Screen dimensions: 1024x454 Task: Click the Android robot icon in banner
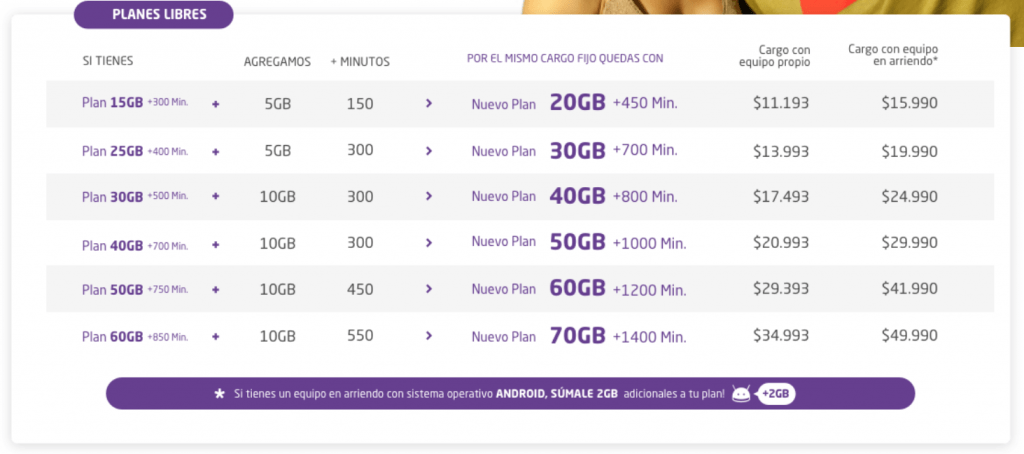(x=741, y=393)
